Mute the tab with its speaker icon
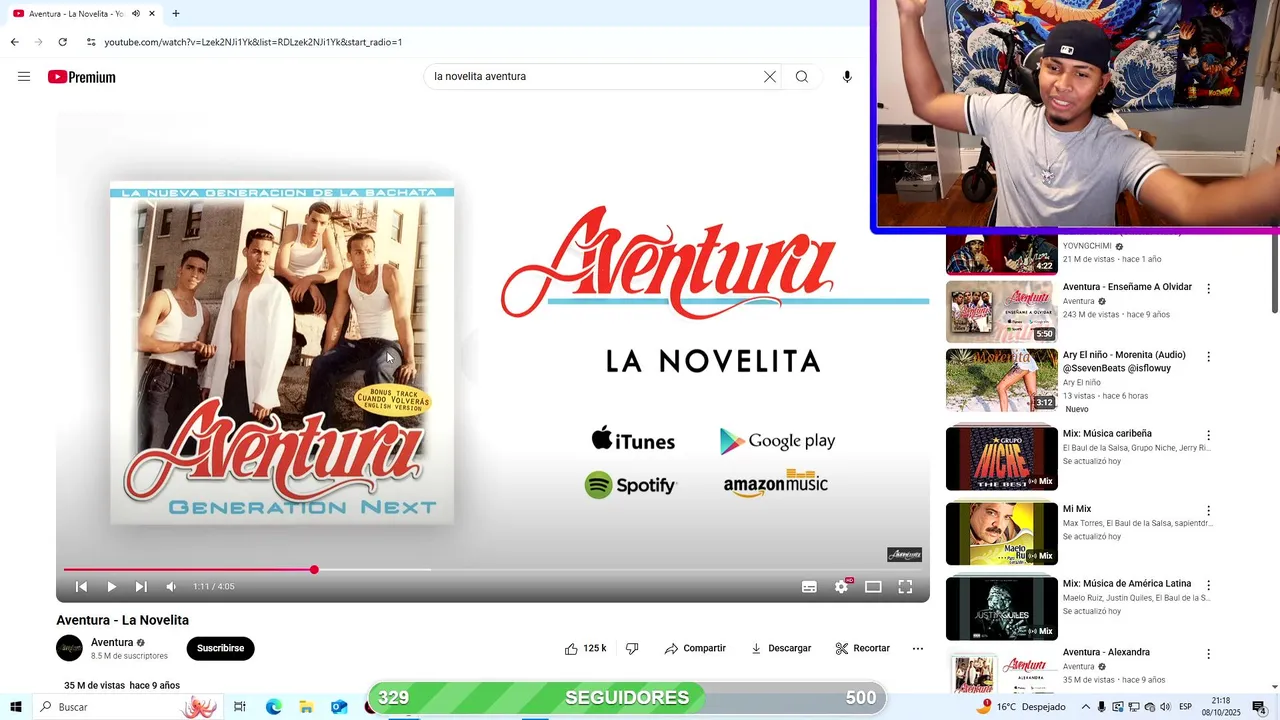 point(136,14)
